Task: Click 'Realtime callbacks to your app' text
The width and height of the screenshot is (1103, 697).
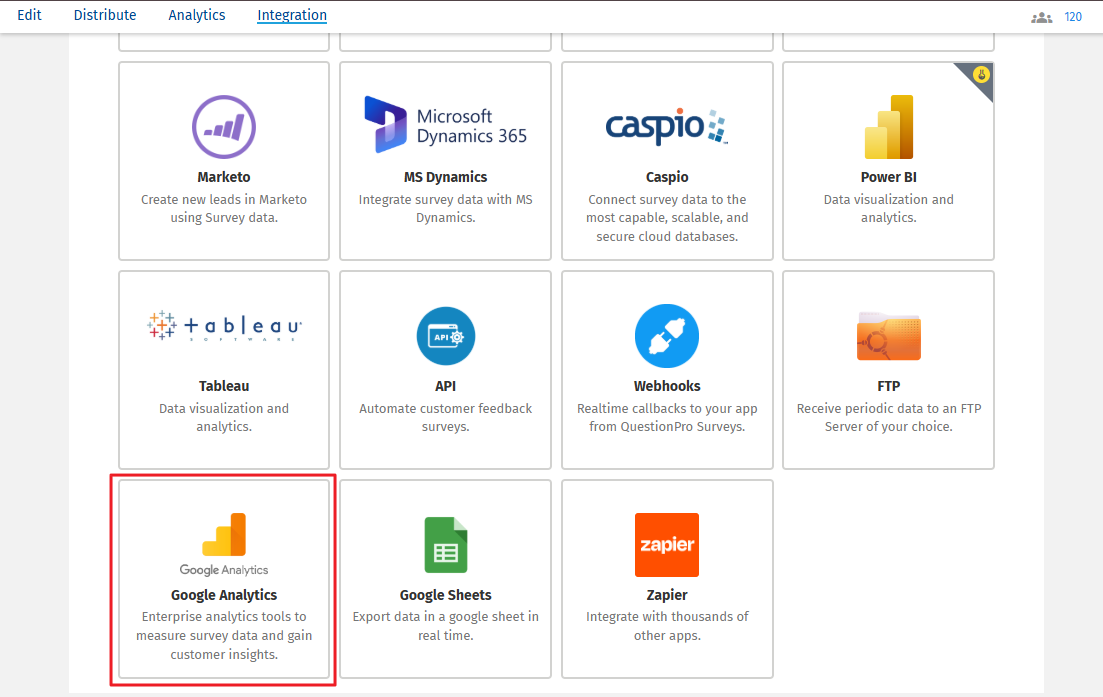Action: click(x=667, y=417)
